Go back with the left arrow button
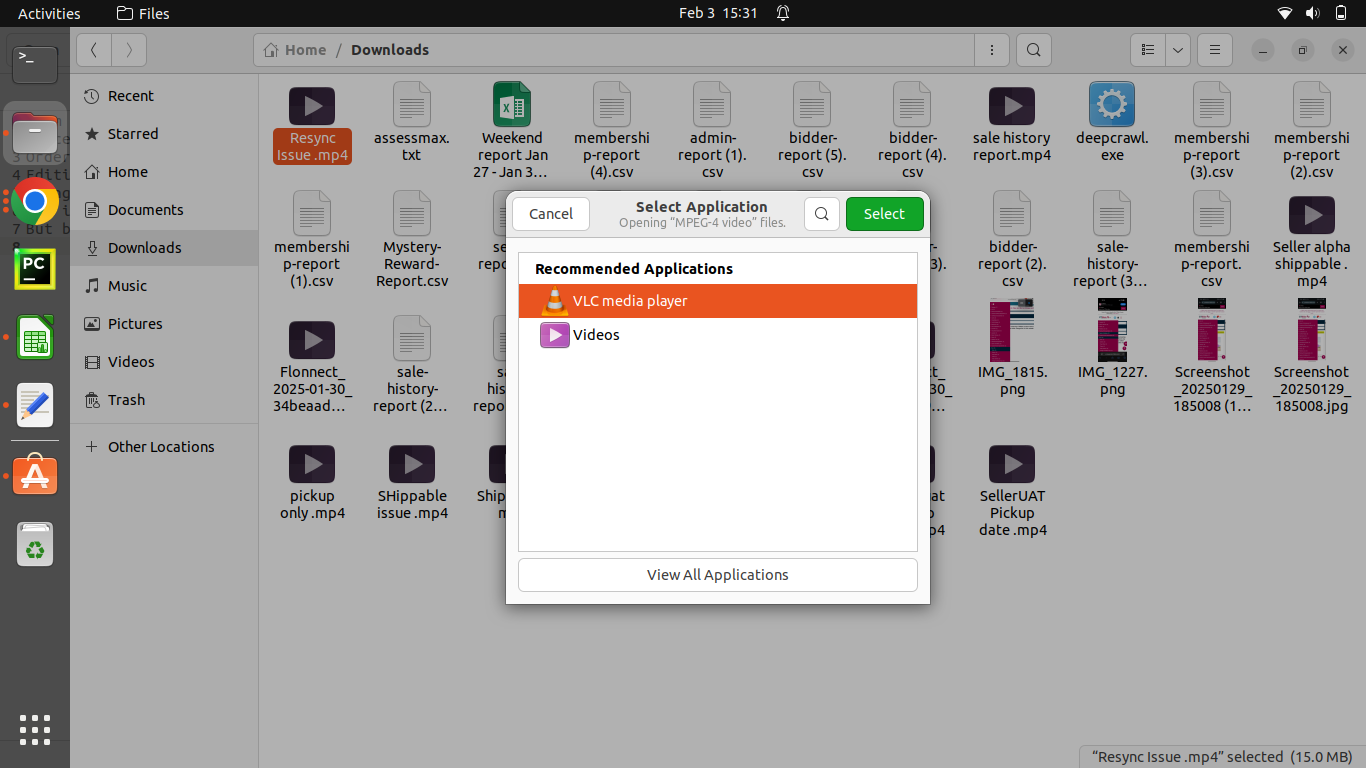Screen dimensions: 1366x768 (94, 50)
